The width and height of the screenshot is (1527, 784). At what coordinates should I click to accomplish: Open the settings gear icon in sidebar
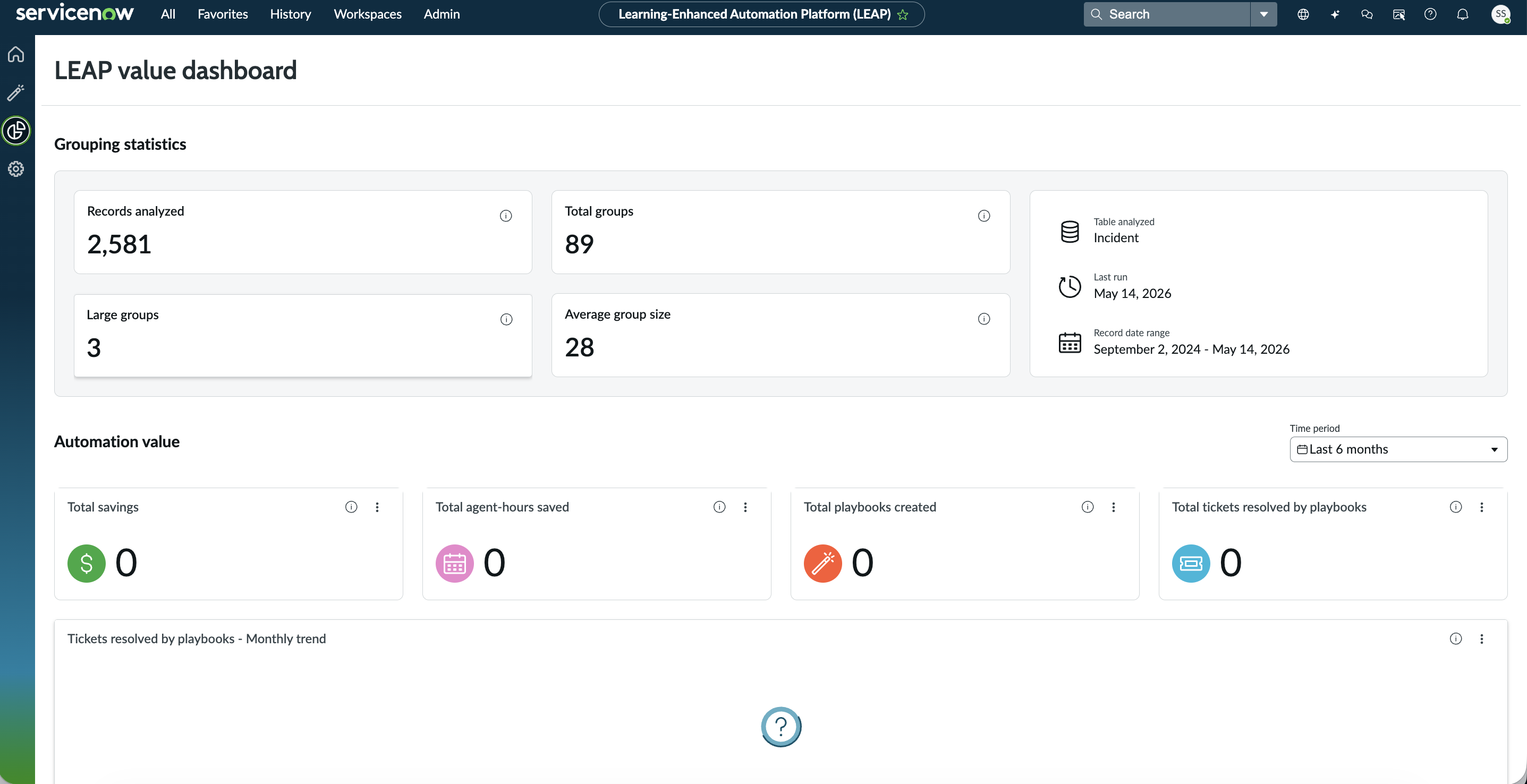tap(16, 169)
